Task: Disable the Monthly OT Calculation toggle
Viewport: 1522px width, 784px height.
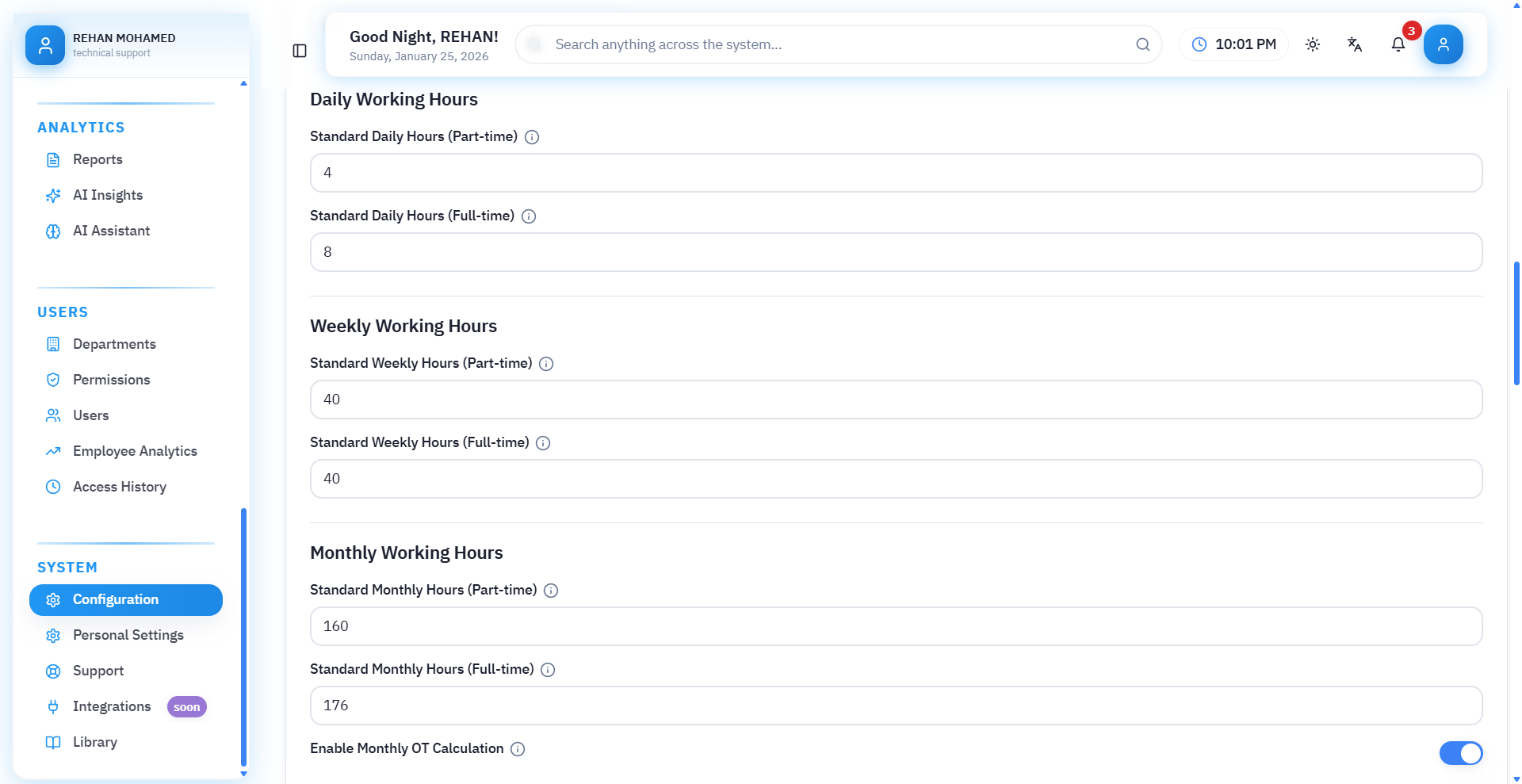Action: (1460, 752)
